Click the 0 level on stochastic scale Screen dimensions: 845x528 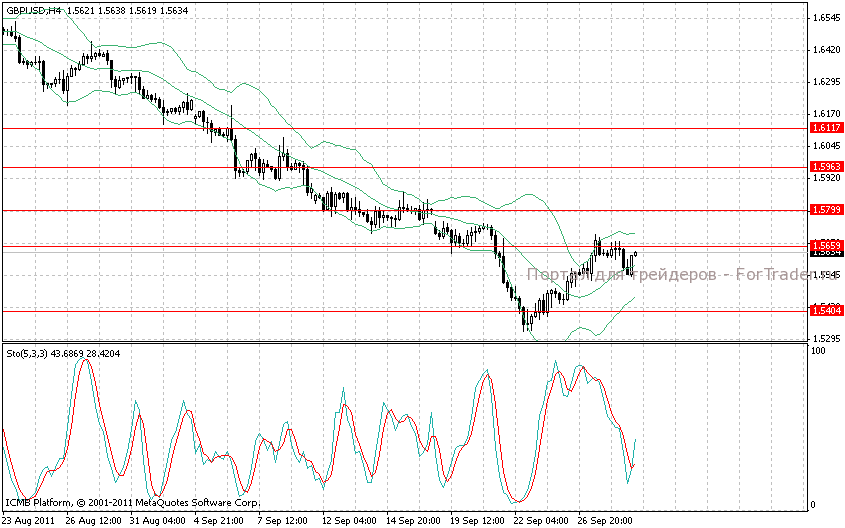(x=813, y=505)
